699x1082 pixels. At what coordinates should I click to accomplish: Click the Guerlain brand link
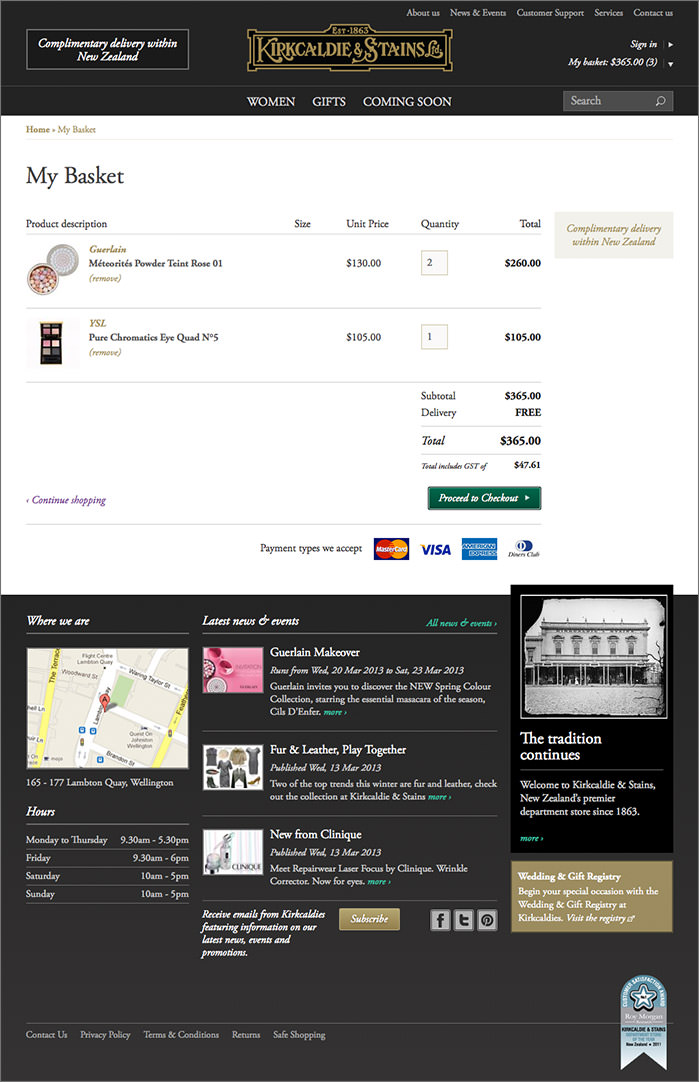[x=108, y=249]
